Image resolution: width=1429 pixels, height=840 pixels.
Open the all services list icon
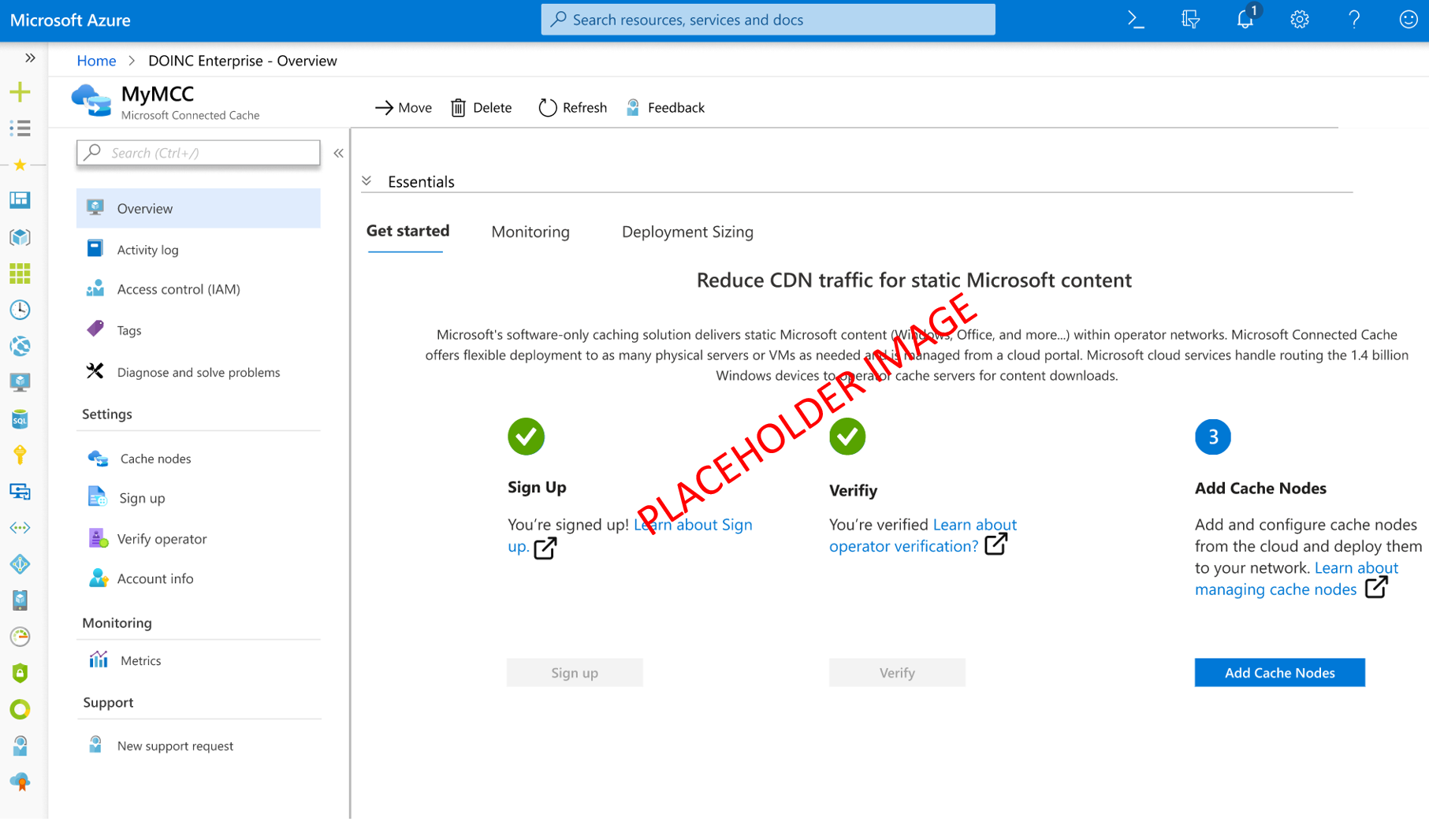(x=20, y=128)
